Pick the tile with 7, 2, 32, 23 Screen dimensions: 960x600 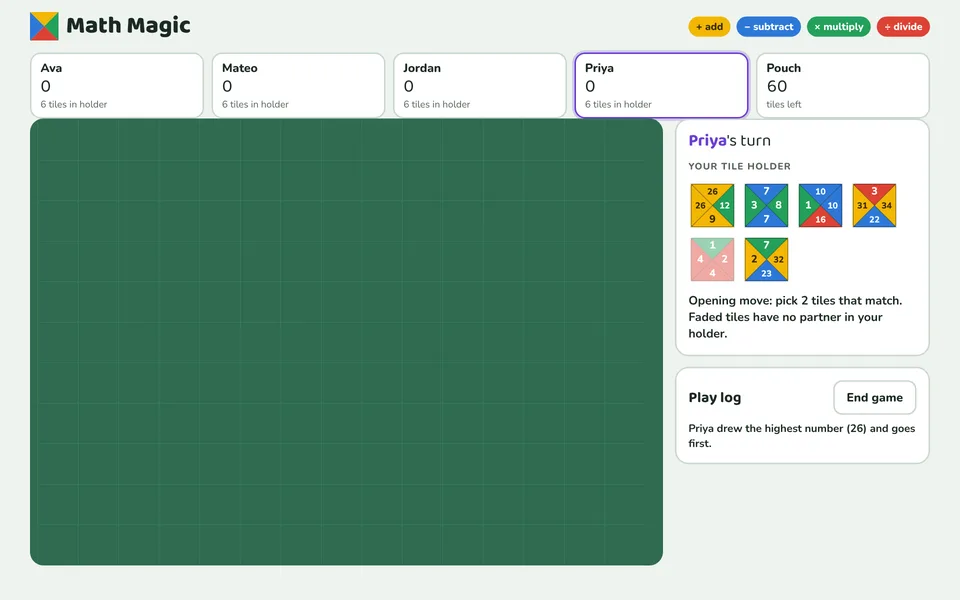(x=766, y=259)
